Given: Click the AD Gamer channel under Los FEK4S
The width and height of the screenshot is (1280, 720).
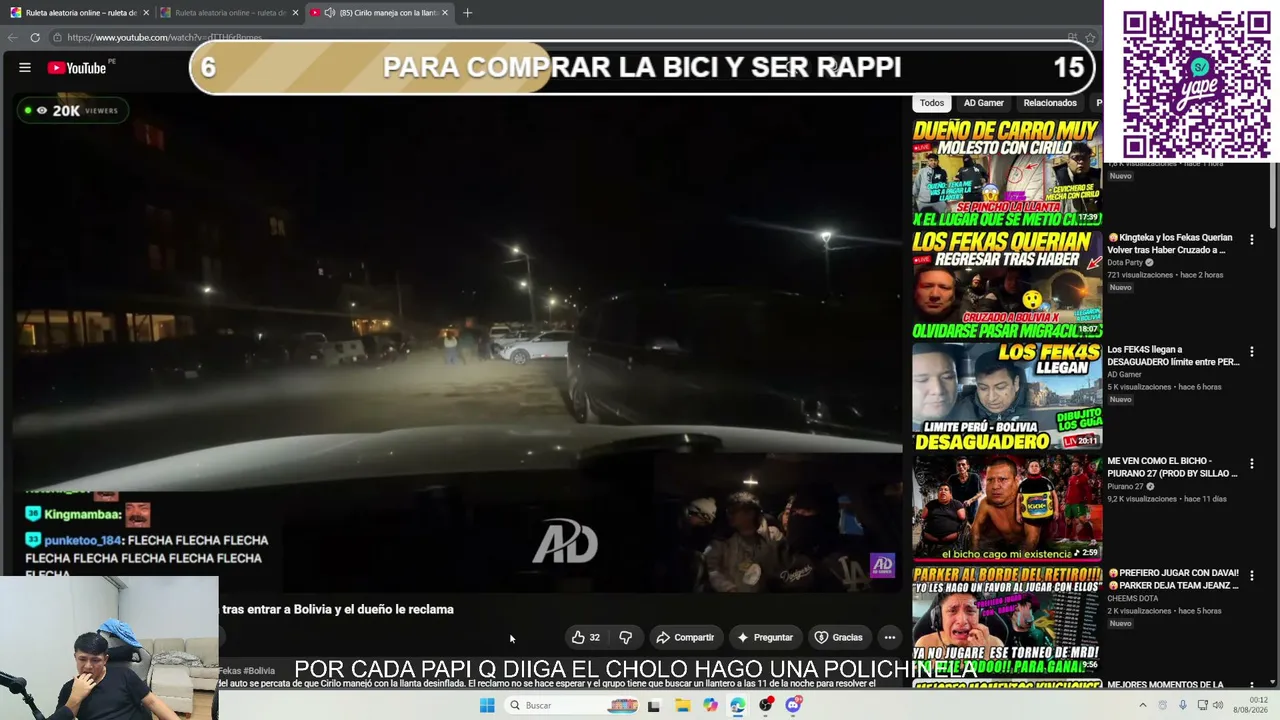Looking at the screenshot, I should [x=1124, y=375].
